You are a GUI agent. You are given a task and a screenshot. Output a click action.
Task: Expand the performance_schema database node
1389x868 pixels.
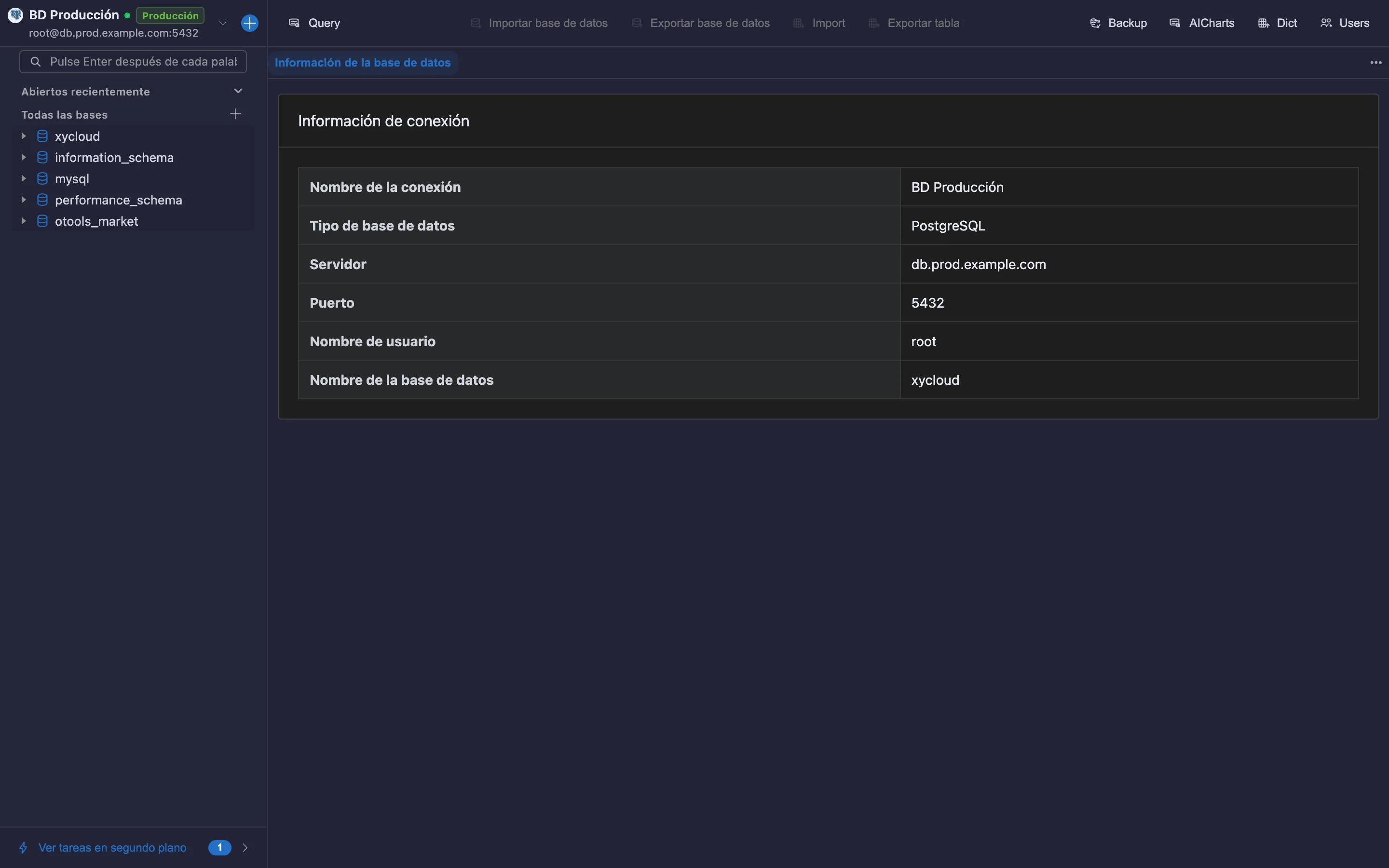[x=24, y=200]
